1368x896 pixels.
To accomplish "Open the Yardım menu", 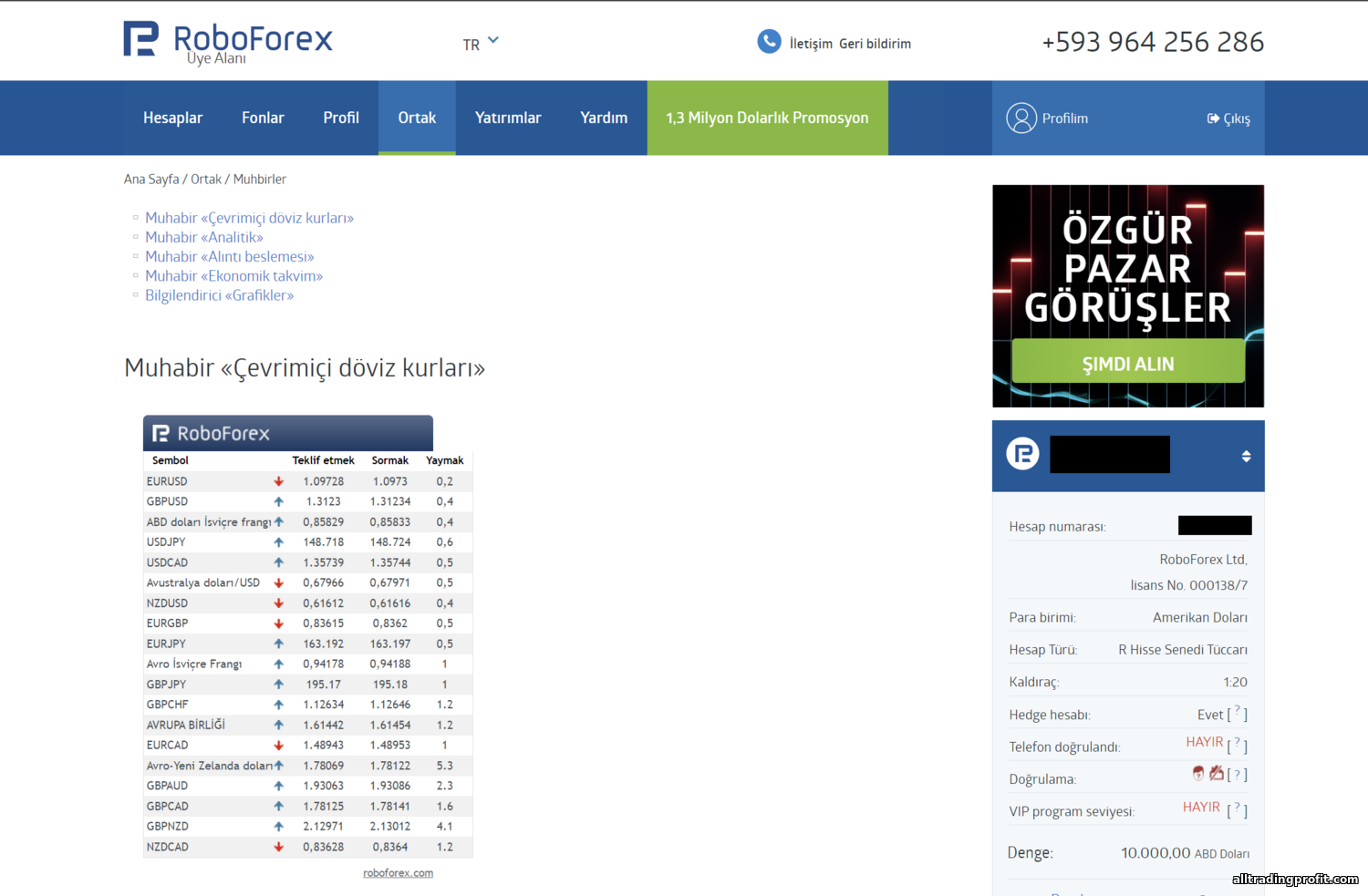I will click(x=604, y=118).
